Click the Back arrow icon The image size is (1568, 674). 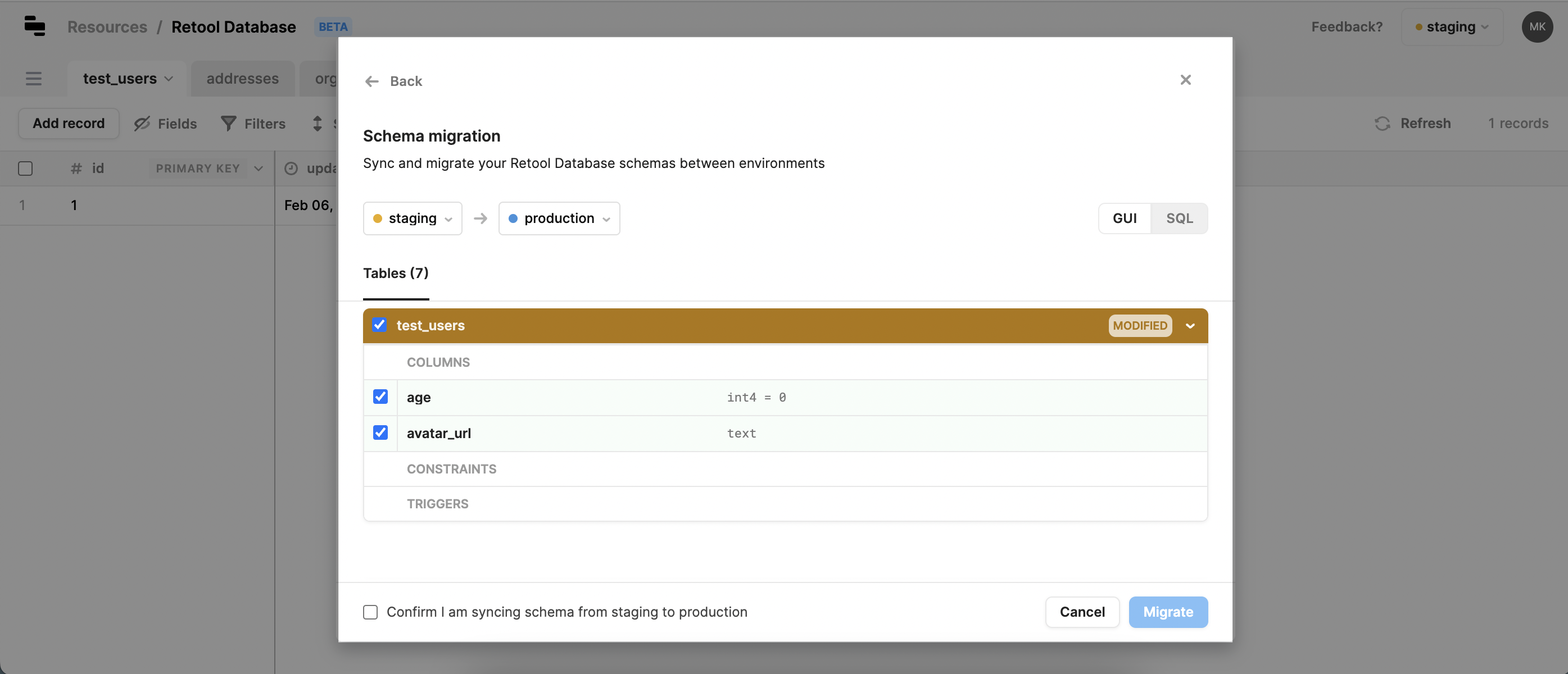click(x=371, y=81)
